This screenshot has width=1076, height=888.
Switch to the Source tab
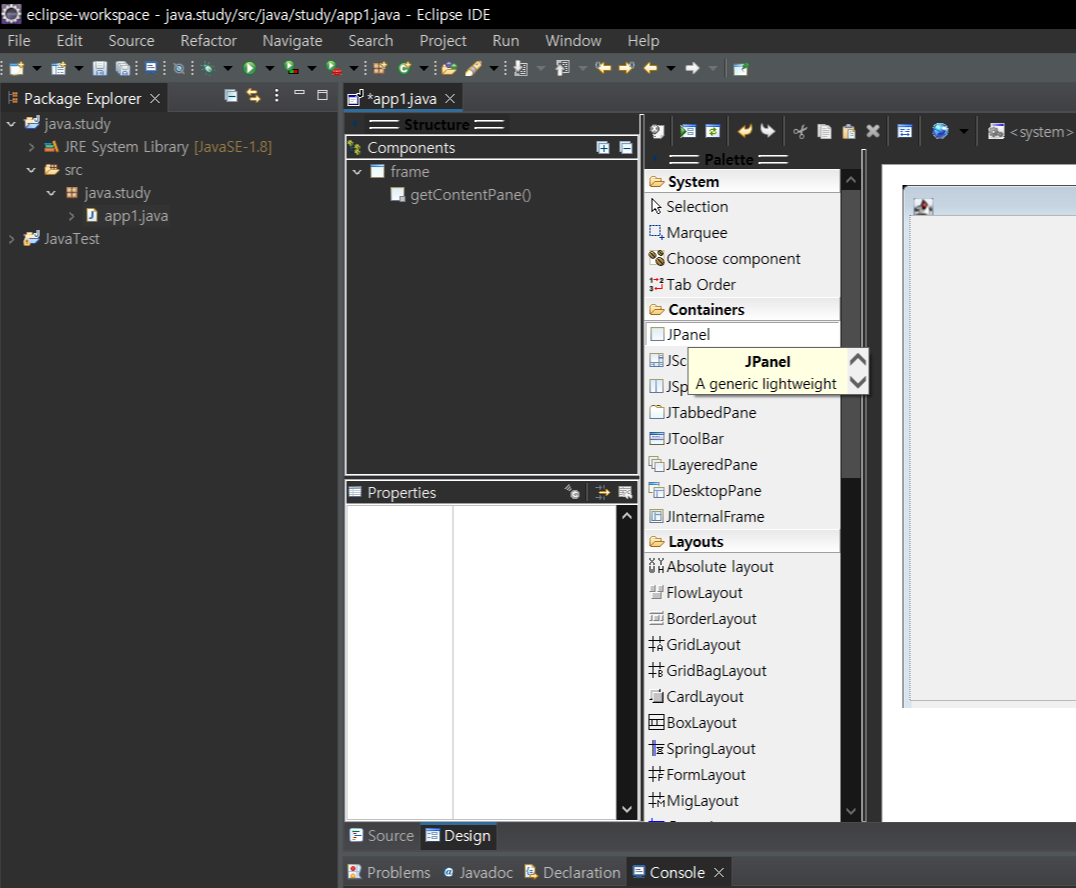pos(382,835)
